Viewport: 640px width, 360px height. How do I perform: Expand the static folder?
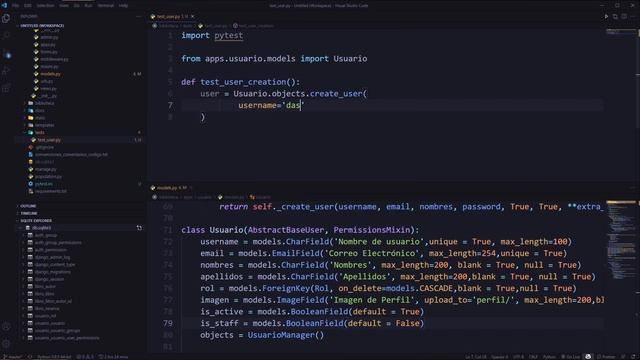point(25,118)
